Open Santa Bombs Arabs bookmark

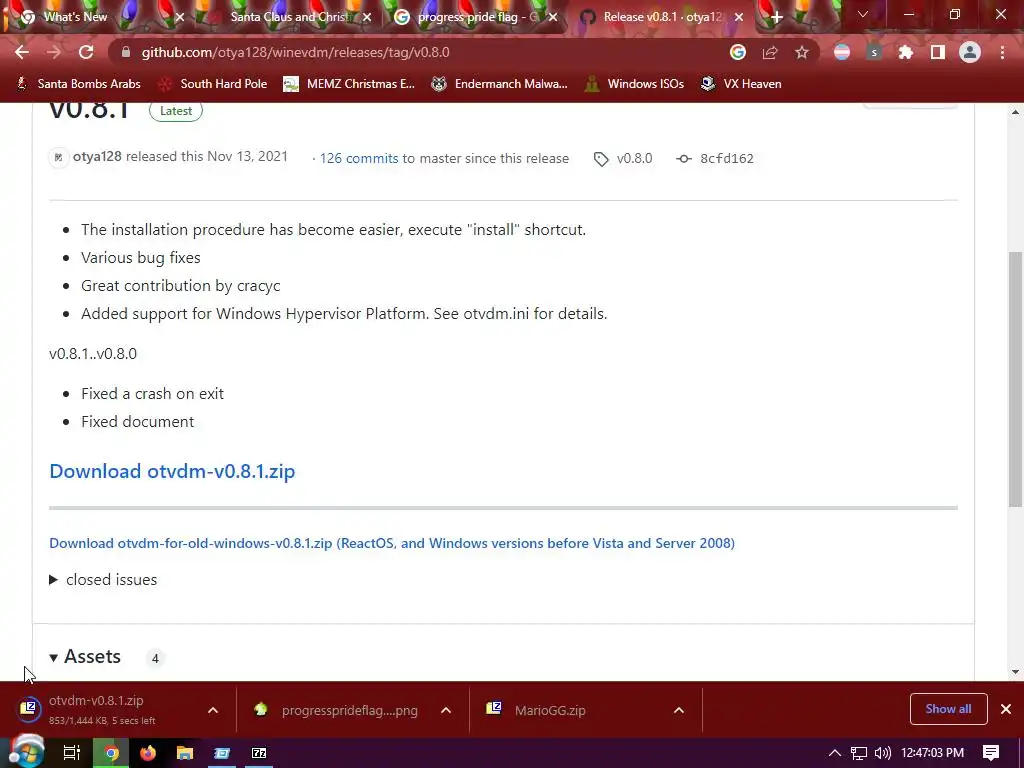78,84
